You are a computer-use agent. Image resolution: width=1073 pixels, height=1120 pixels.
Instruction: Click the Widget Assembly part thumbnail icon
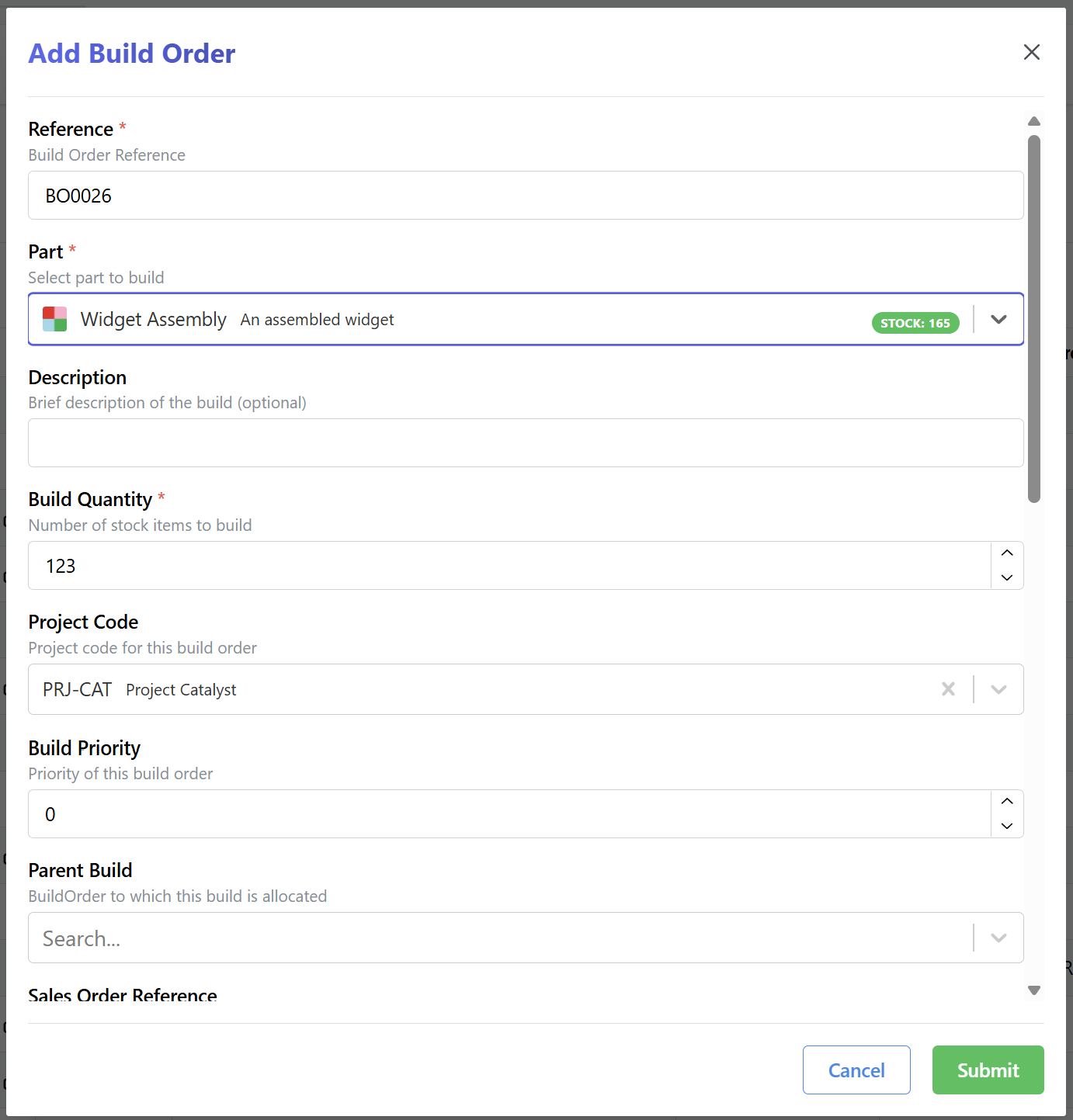(54, 319)
